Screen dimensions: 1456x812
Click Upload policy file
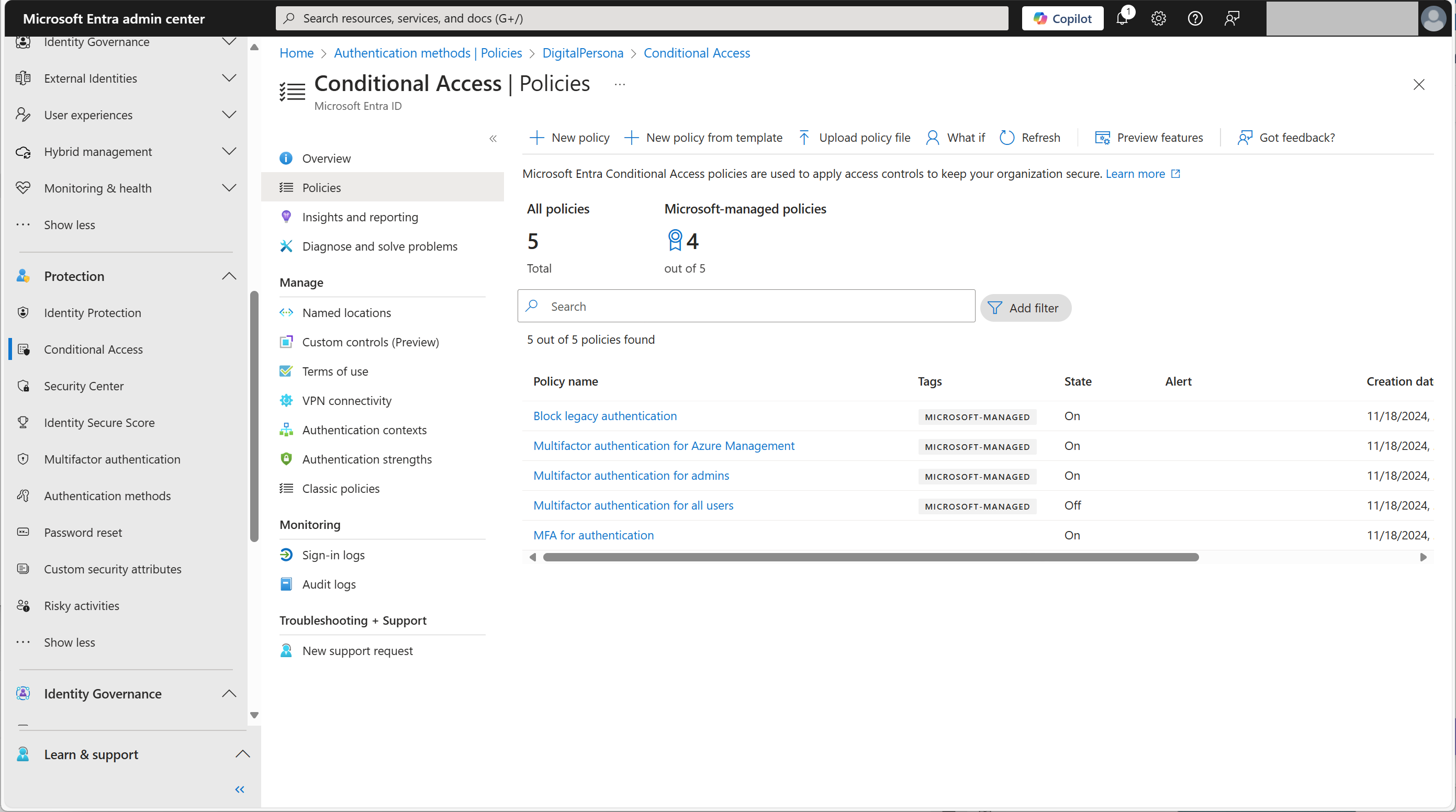tap(854, 137)
